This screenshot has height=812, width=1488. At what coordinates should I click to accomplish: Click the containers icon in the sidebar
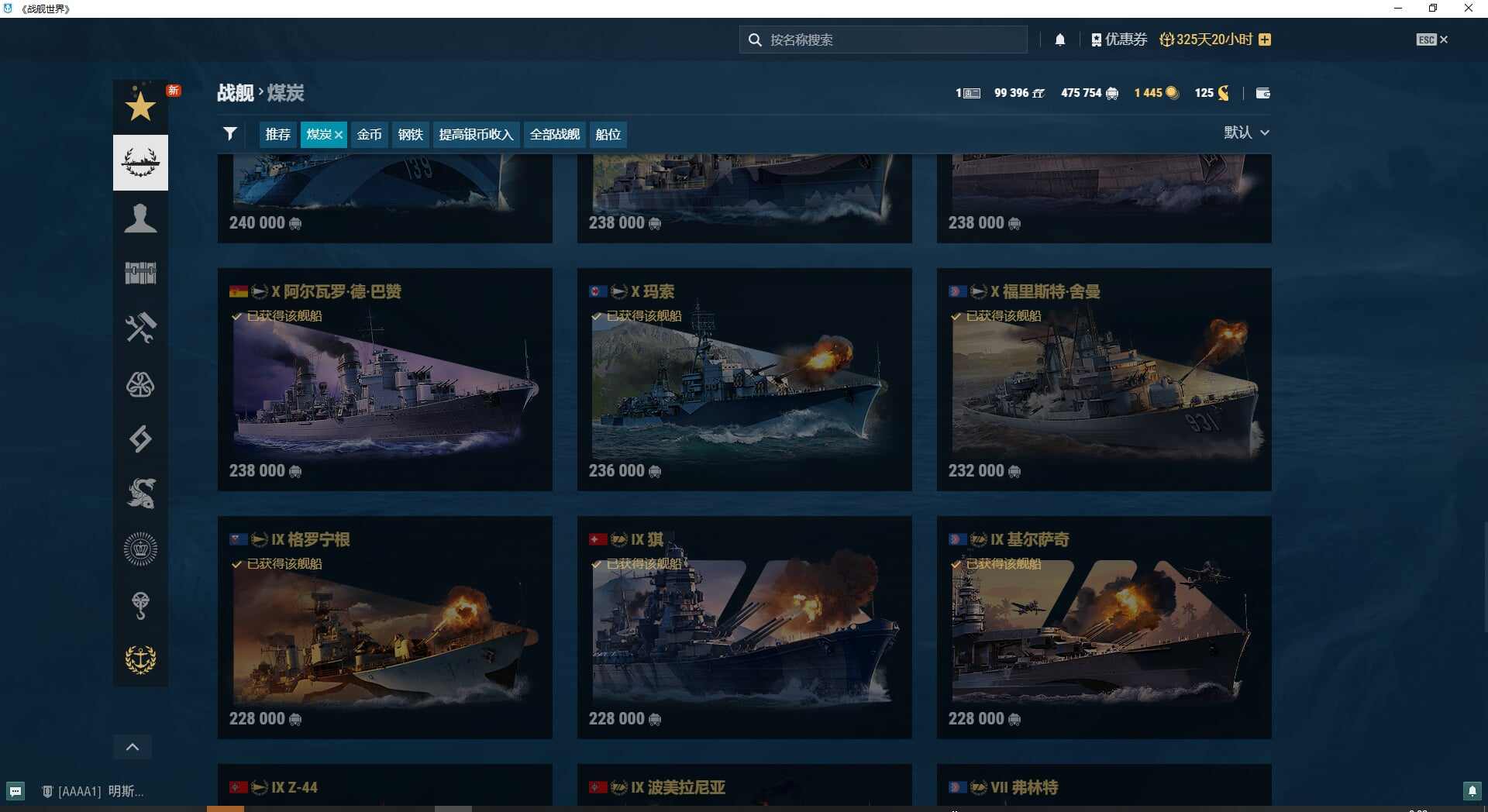[x=140, y=273]
